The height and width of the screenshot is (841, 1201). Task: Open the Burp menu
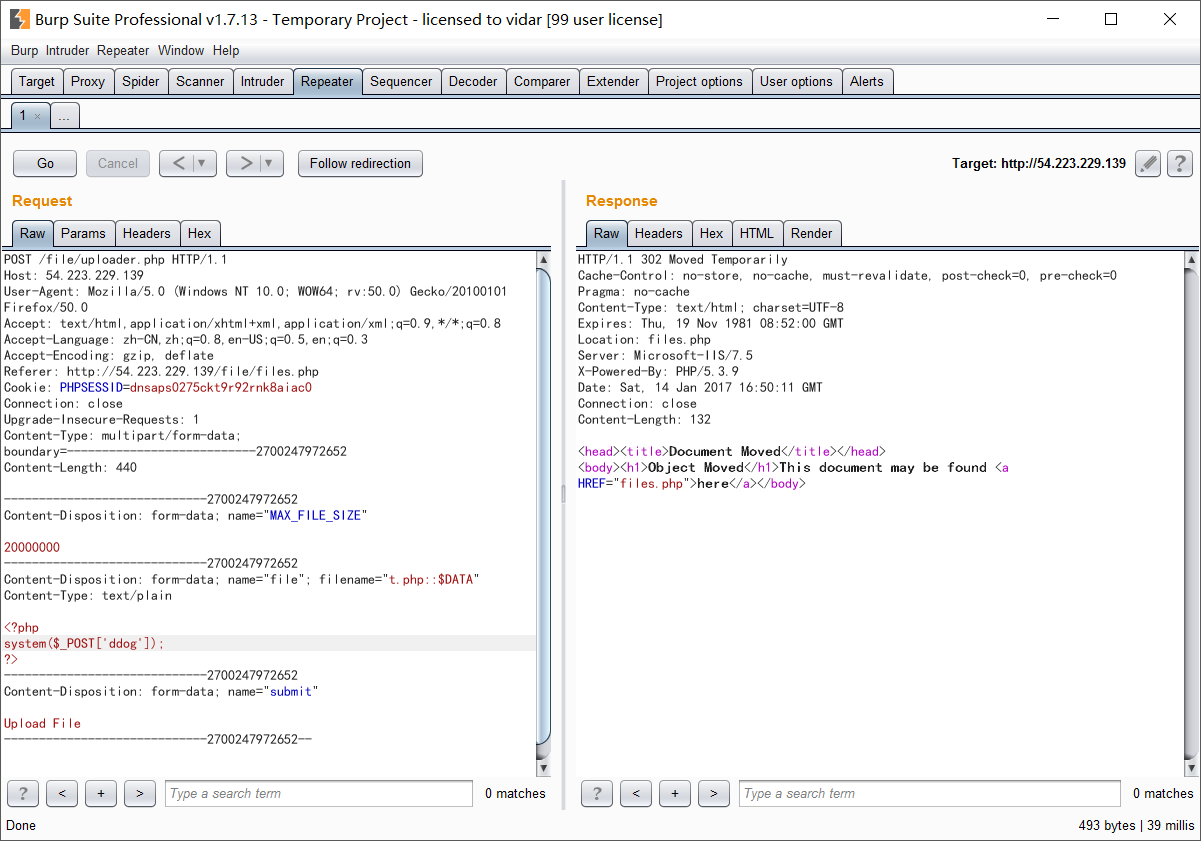pyautogui.click(x=25, y=50)
